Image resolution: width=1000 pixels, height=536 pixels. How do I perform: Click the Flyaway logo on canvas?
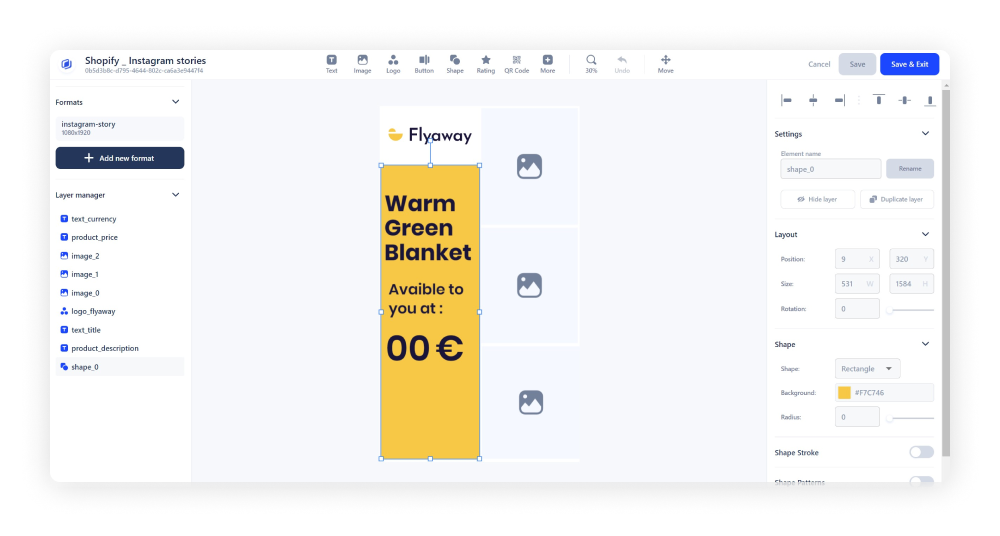pyautogui.click(x=430, y=135)
